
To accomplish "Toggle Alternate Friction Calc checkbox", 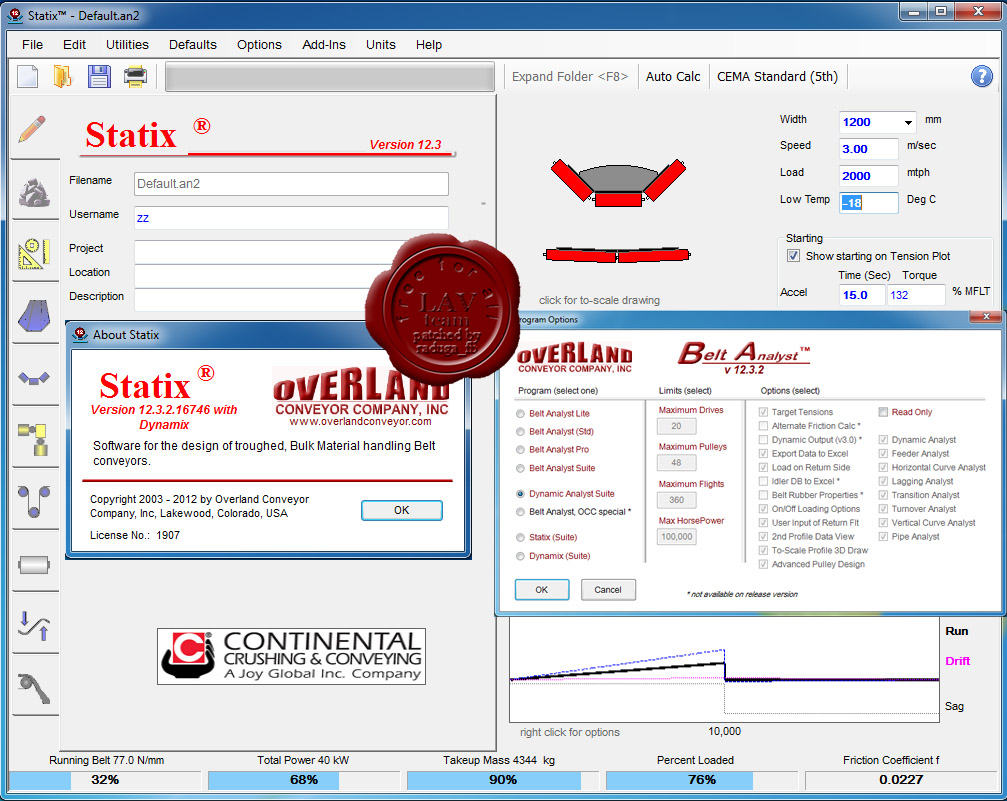I will [763, 426].
